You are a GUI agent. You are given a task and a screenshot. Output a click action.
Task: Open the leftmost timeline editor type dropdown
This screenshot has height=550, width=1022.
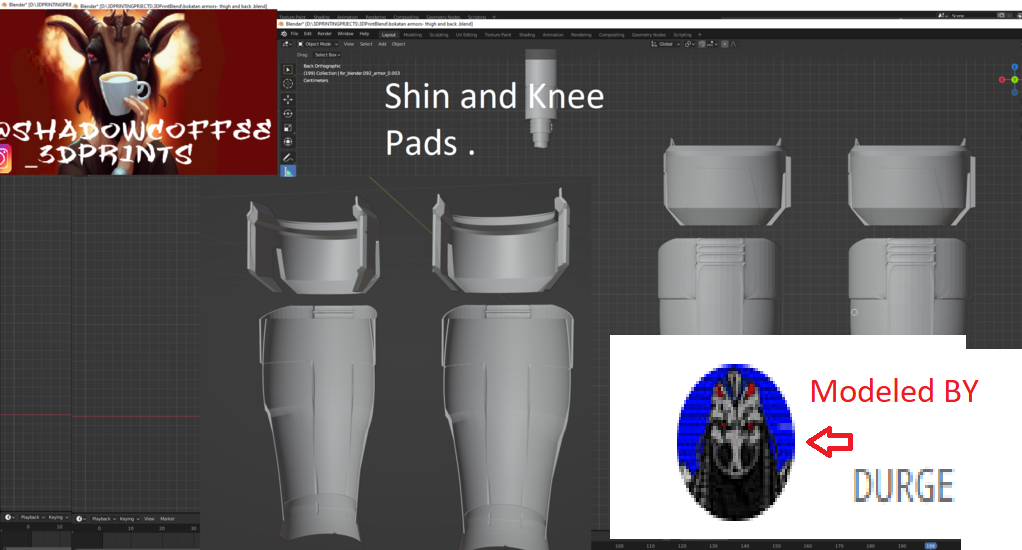coord(10,517)
